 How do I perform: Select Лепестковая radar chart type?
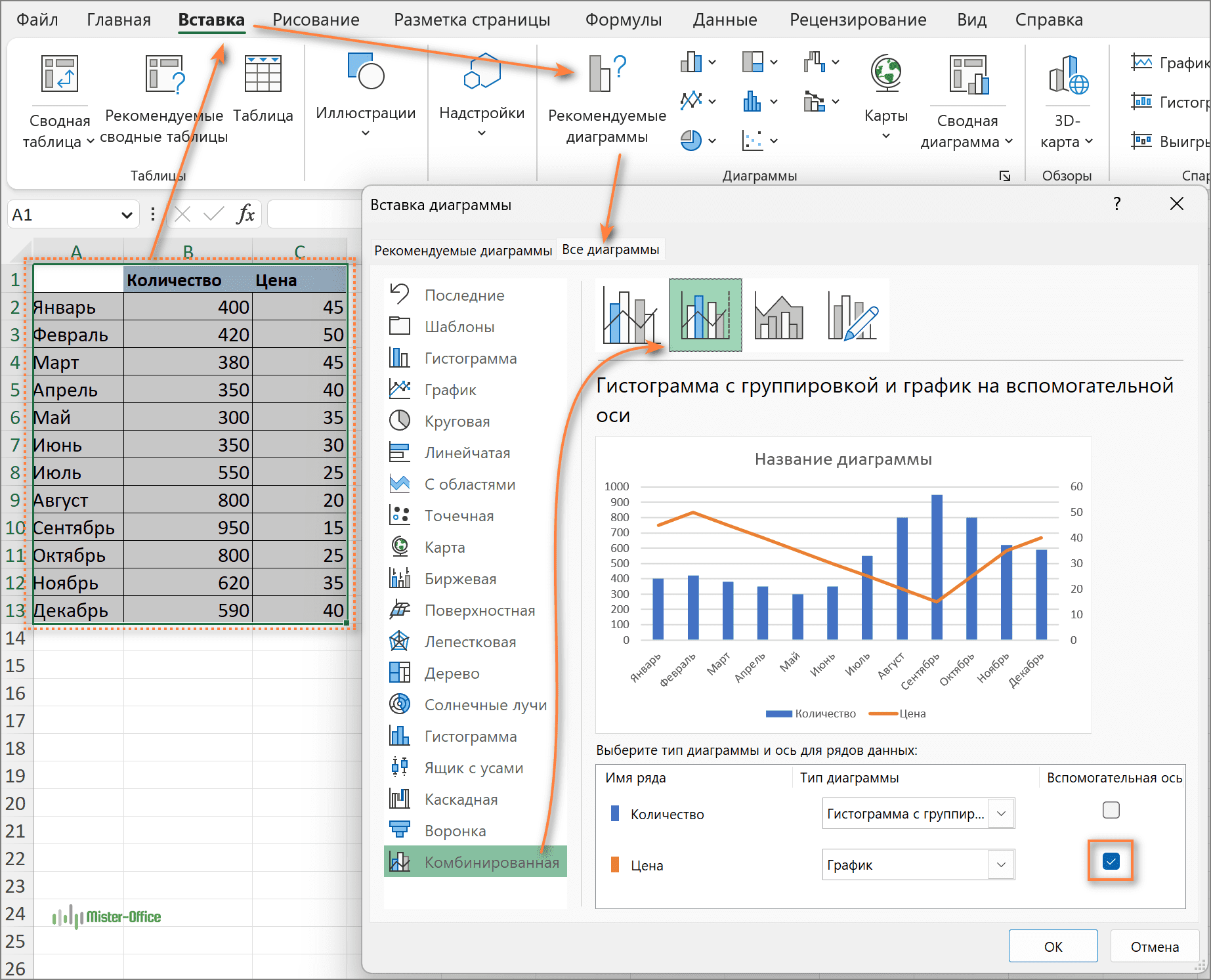click(x=469, y=642)
